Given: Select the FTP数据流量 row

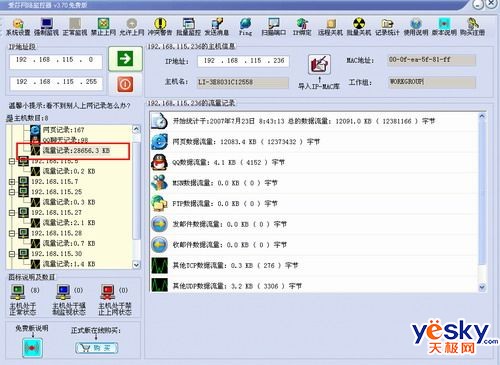Looking at the screenshot, I should coord(314,204).
